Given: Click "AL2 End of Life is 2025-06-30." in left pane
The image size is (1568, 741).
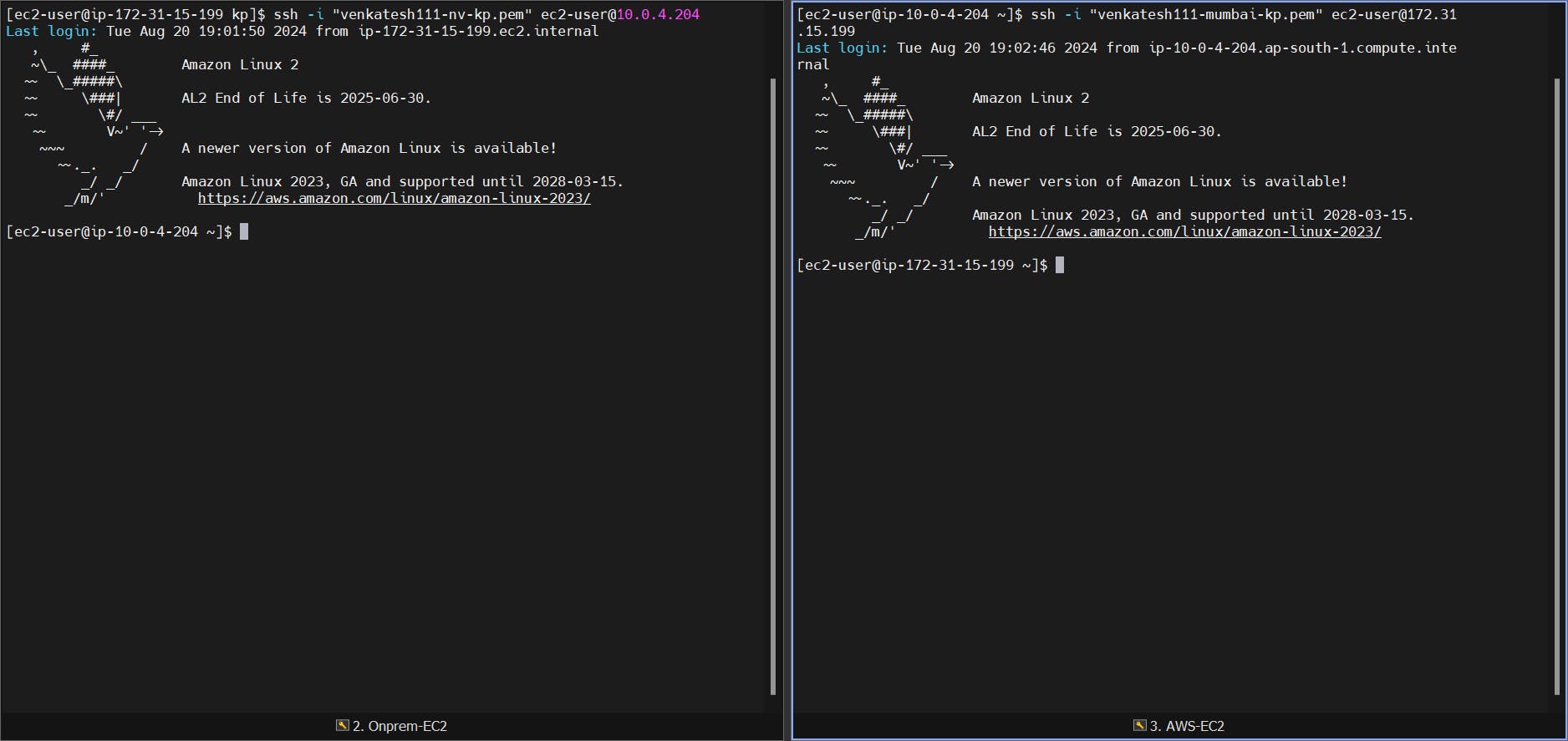Looking at the screenshot, I should pyautogui.click(x=307, y=98).
